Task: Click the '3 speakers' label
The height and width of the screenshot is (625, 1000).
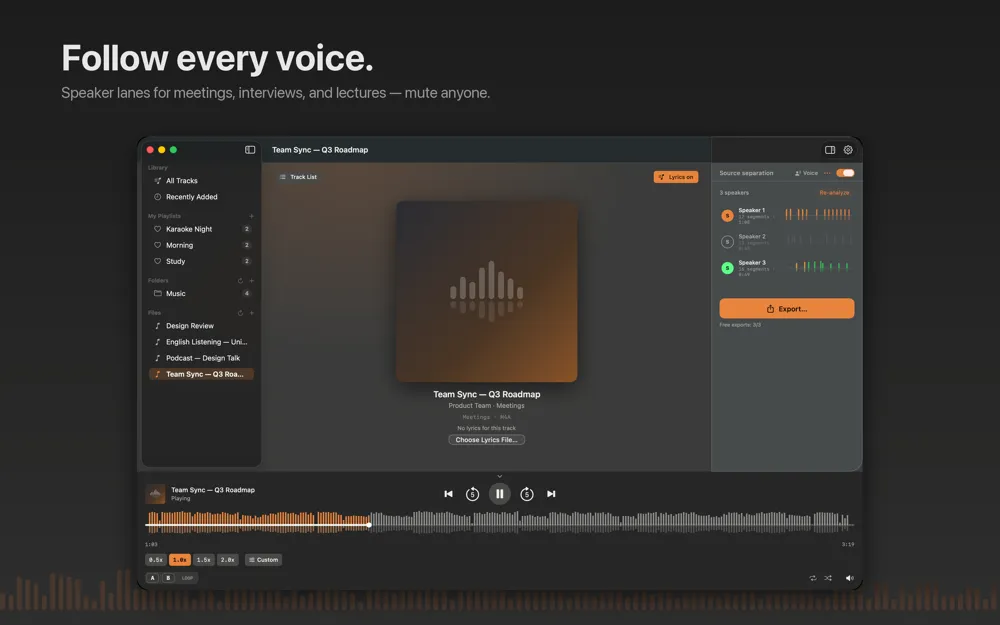Action: (734, 193)
